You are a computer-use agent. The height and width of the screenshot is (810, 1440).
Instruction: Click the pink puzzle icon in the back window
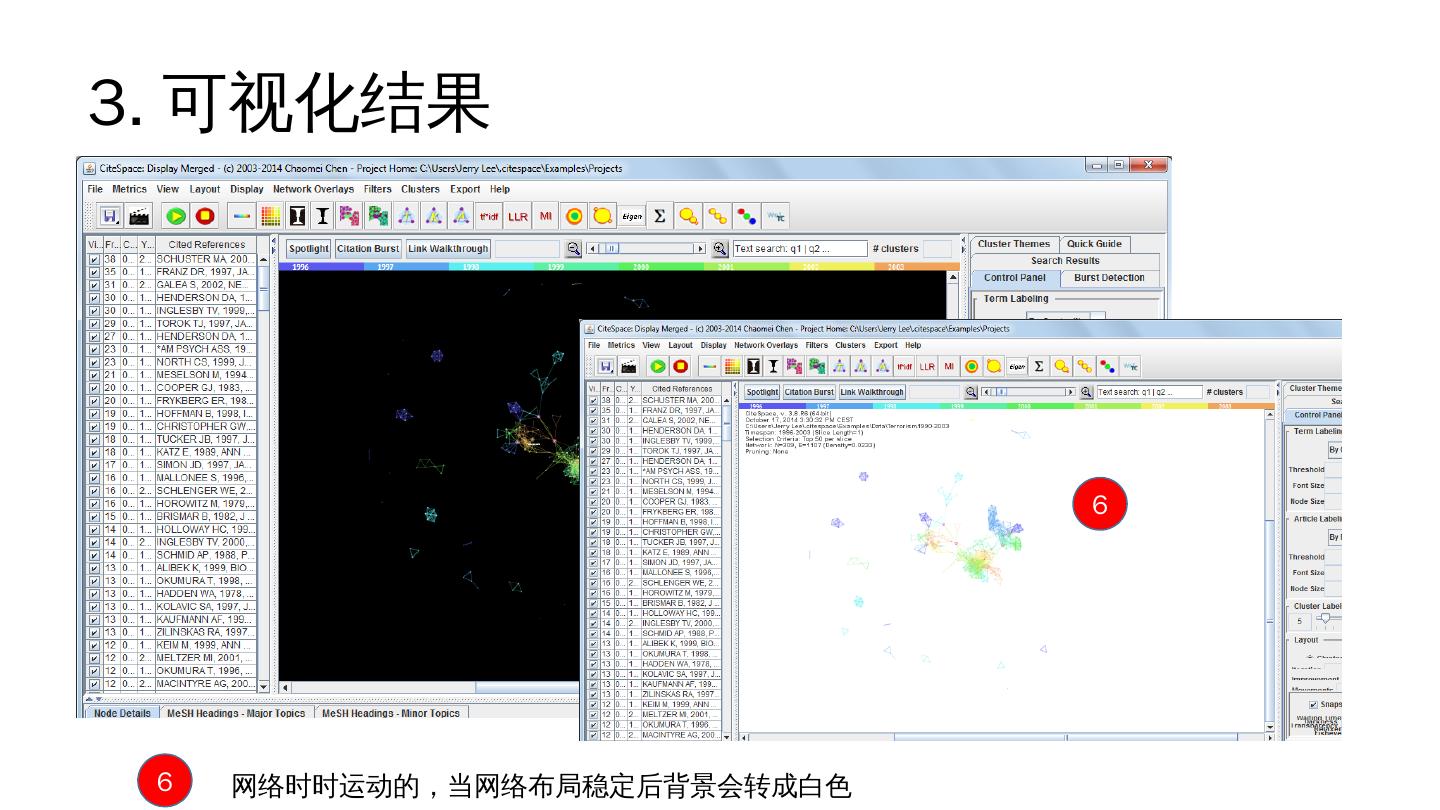click(x=349, y=216)
